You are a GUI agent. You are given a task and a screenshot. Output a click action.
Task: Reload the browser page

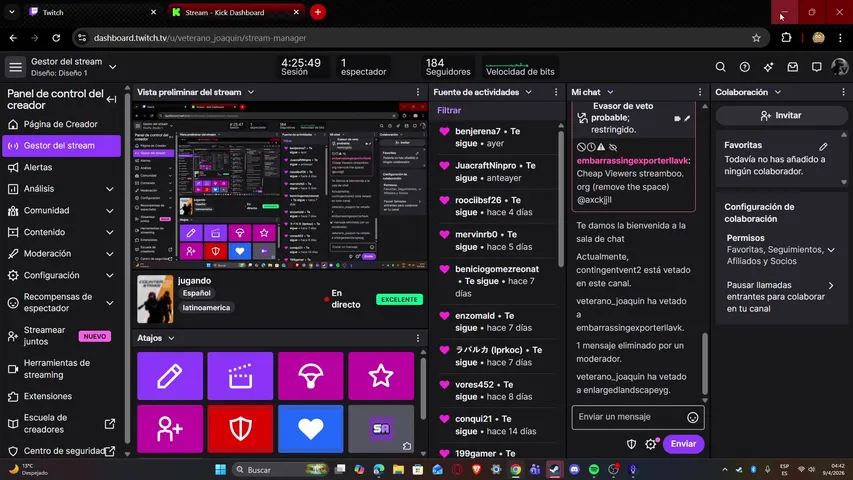(56, 38)
